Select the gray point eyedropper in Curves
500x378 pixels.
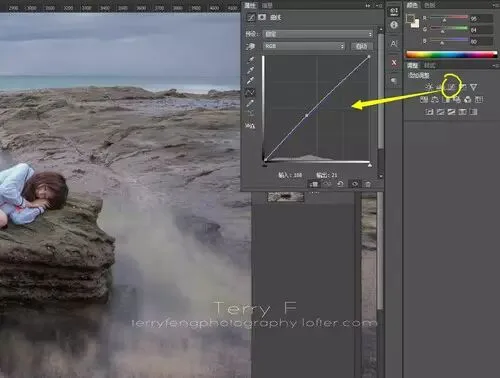pos(250,70)
